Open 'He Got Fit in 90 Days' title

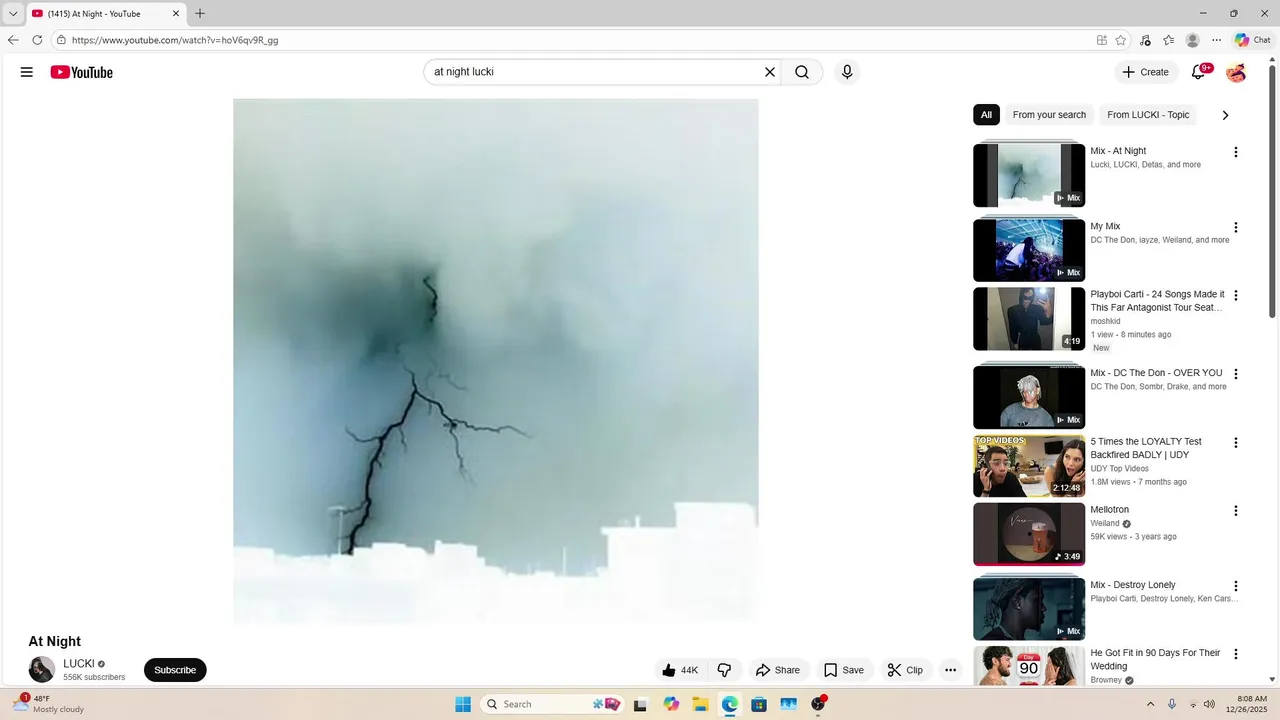(1155, 660)
